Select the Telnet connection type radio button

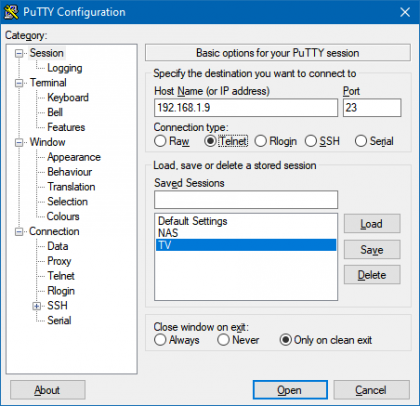tap(210, 141)
